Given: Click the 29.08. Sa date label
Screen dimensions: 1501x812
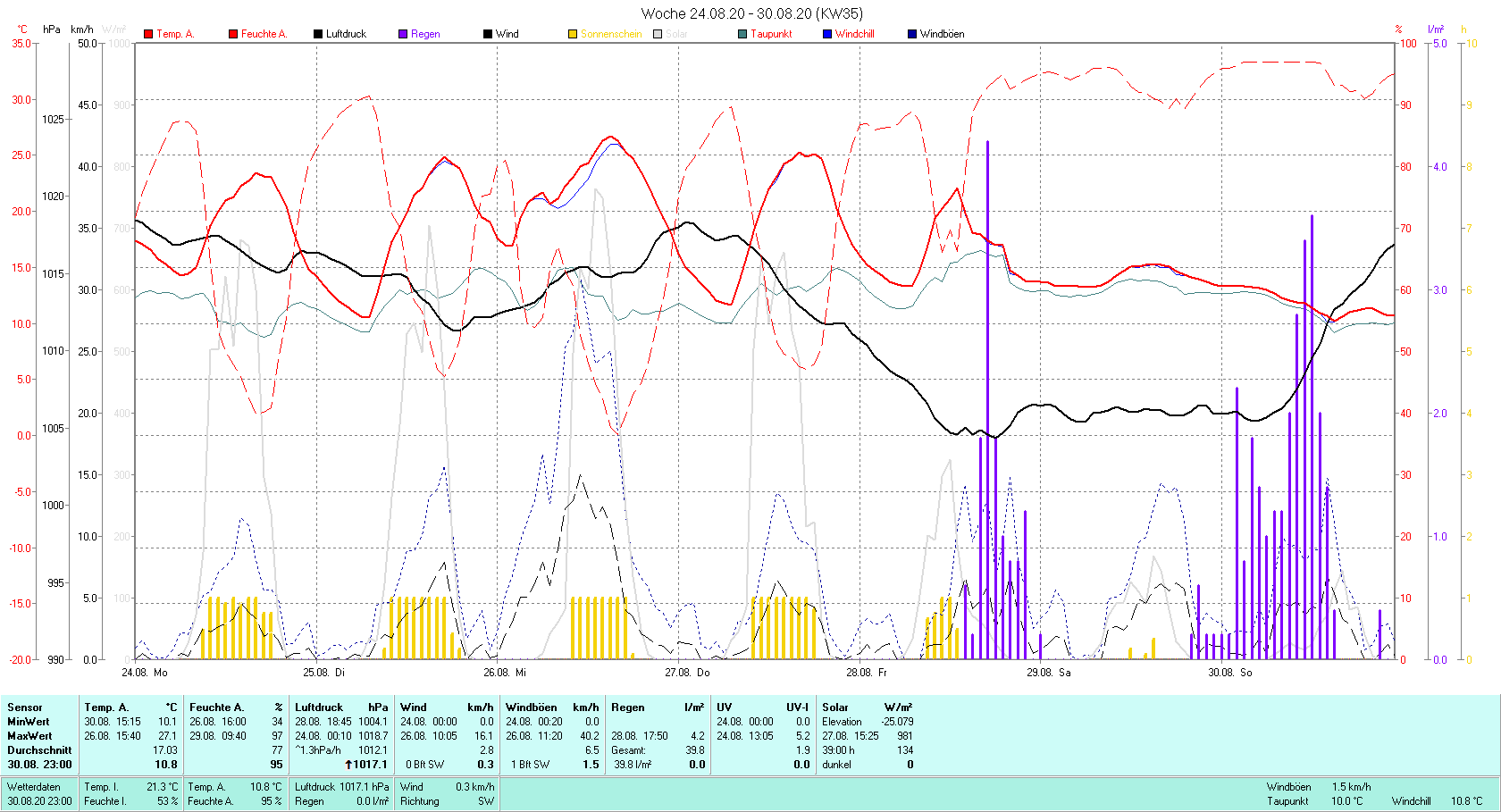Looking at the screenshot, I should click(x=1049, y=673).
